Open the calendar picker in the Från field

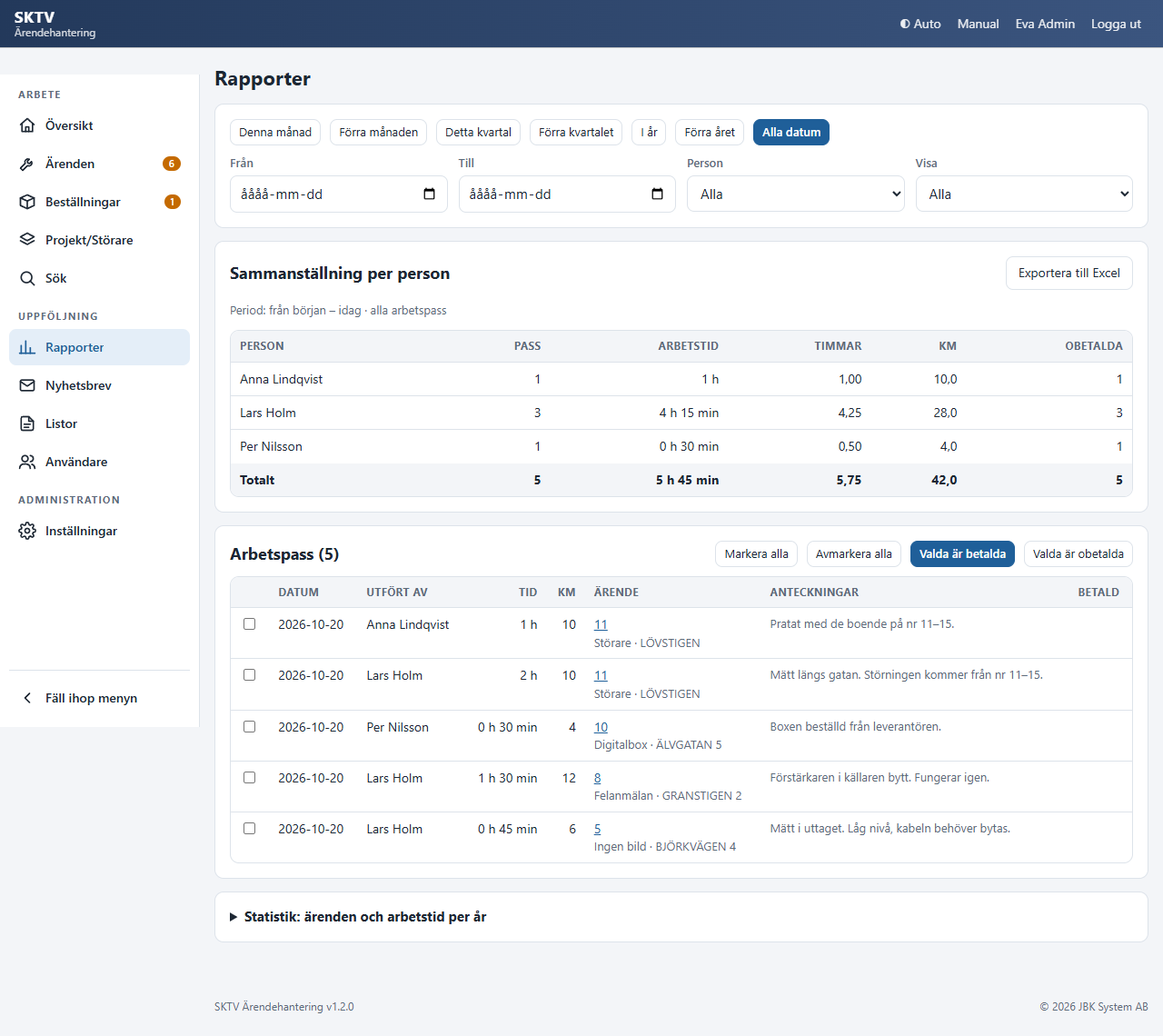coord(429,194)
